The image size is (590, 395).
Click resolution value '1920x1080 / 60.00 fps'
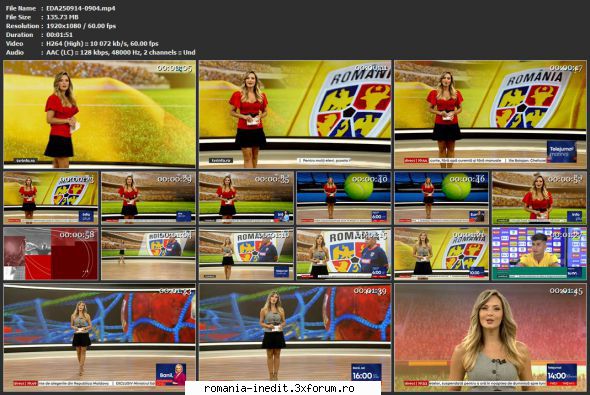81,26
